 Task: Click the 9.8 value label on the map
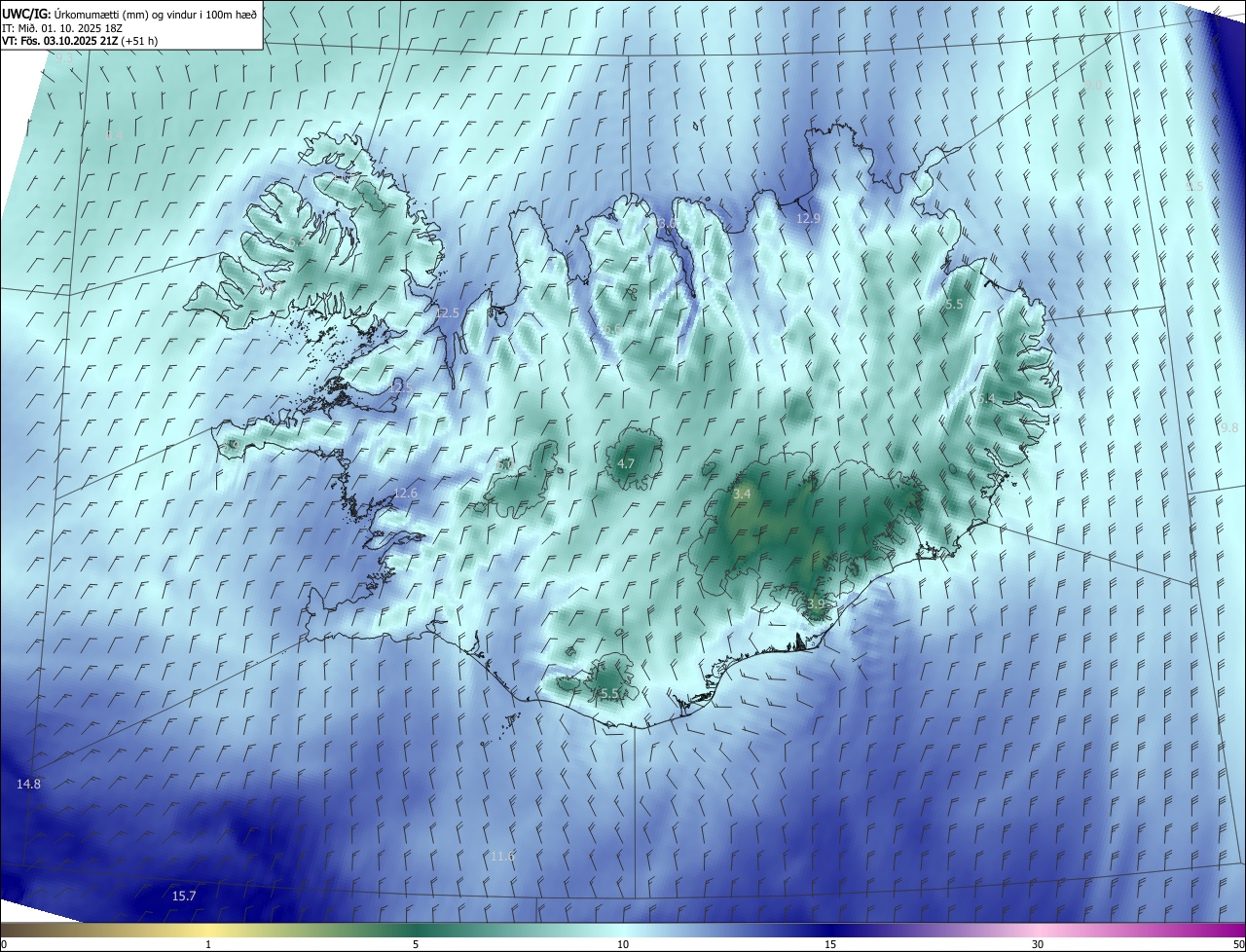click(1229, 427)
